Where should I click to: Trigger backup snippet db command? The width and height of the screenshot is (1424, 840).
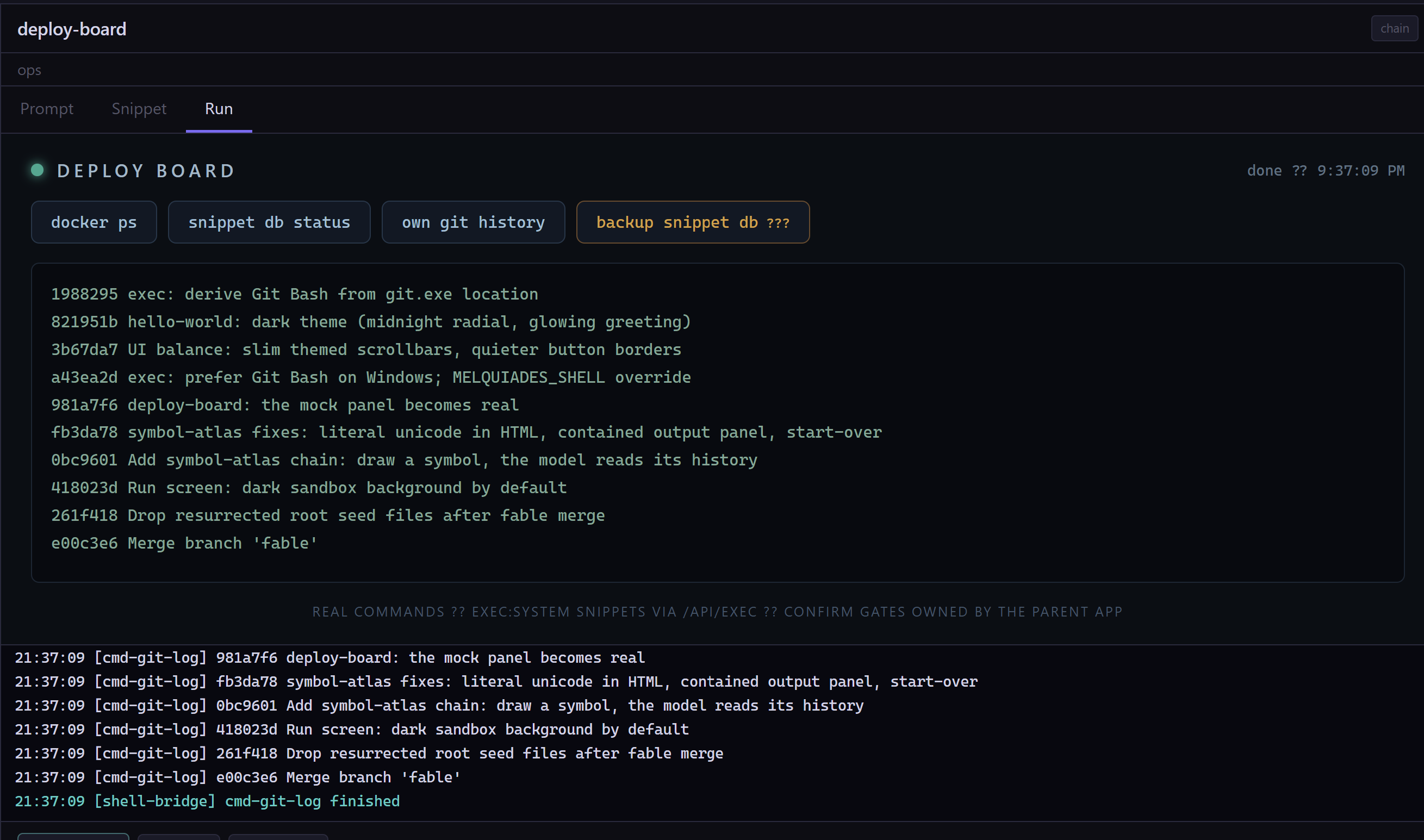[x=693, y=222]
